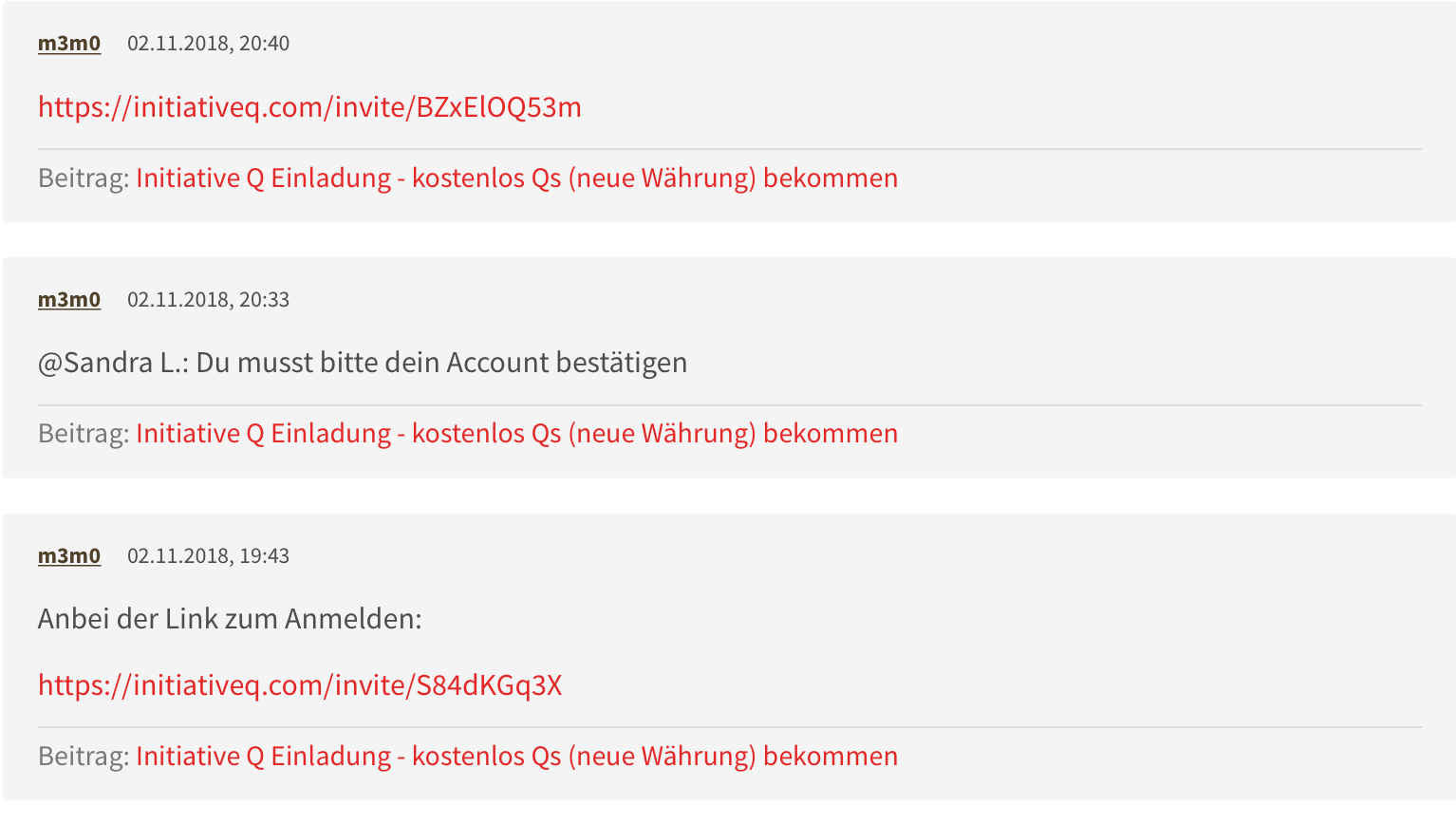Viewport: 1456px width, 824px height.
Task: Click the "Beitrag:" label in the 19:43 comment
Action: tap(84, 757)
